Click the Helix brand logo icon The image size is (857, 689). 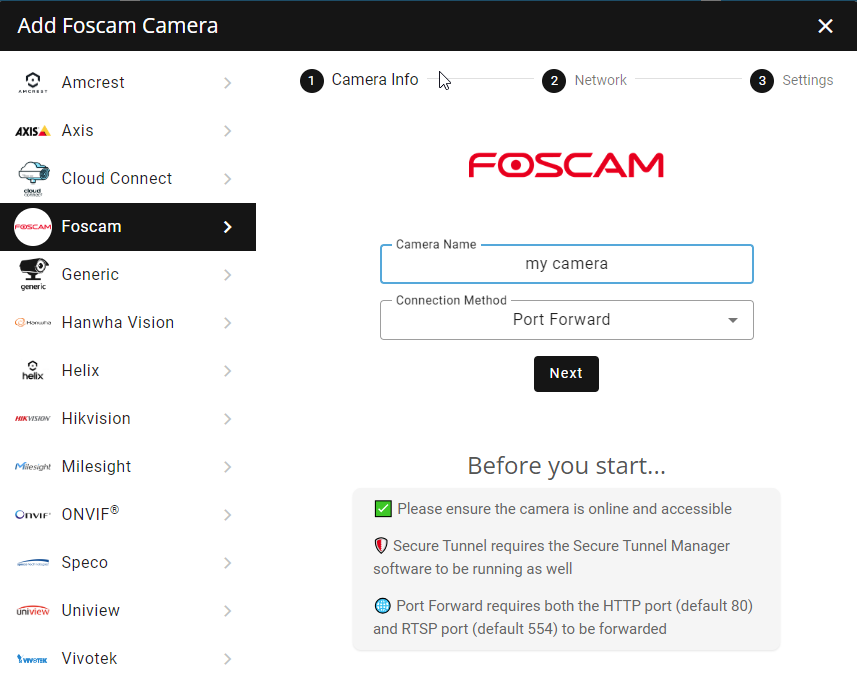point(33,371)
